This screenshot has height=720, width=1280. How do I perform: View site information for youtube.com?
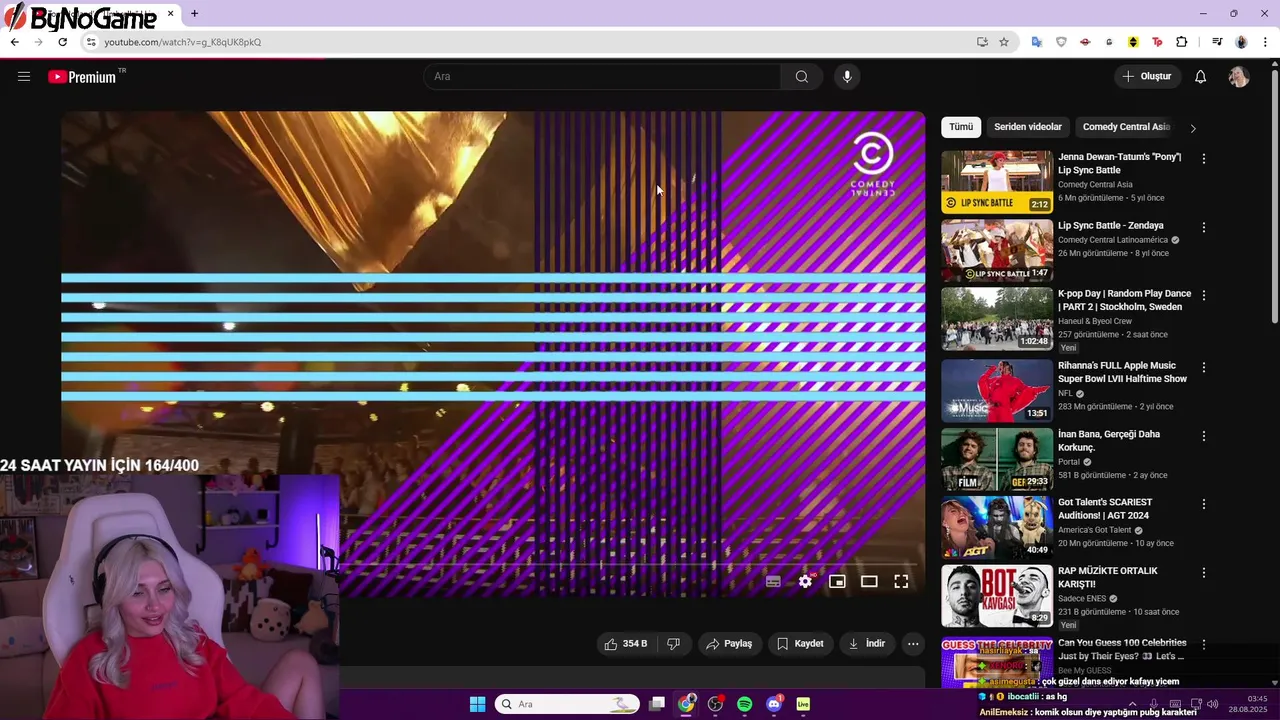click(x=91, y=42)
